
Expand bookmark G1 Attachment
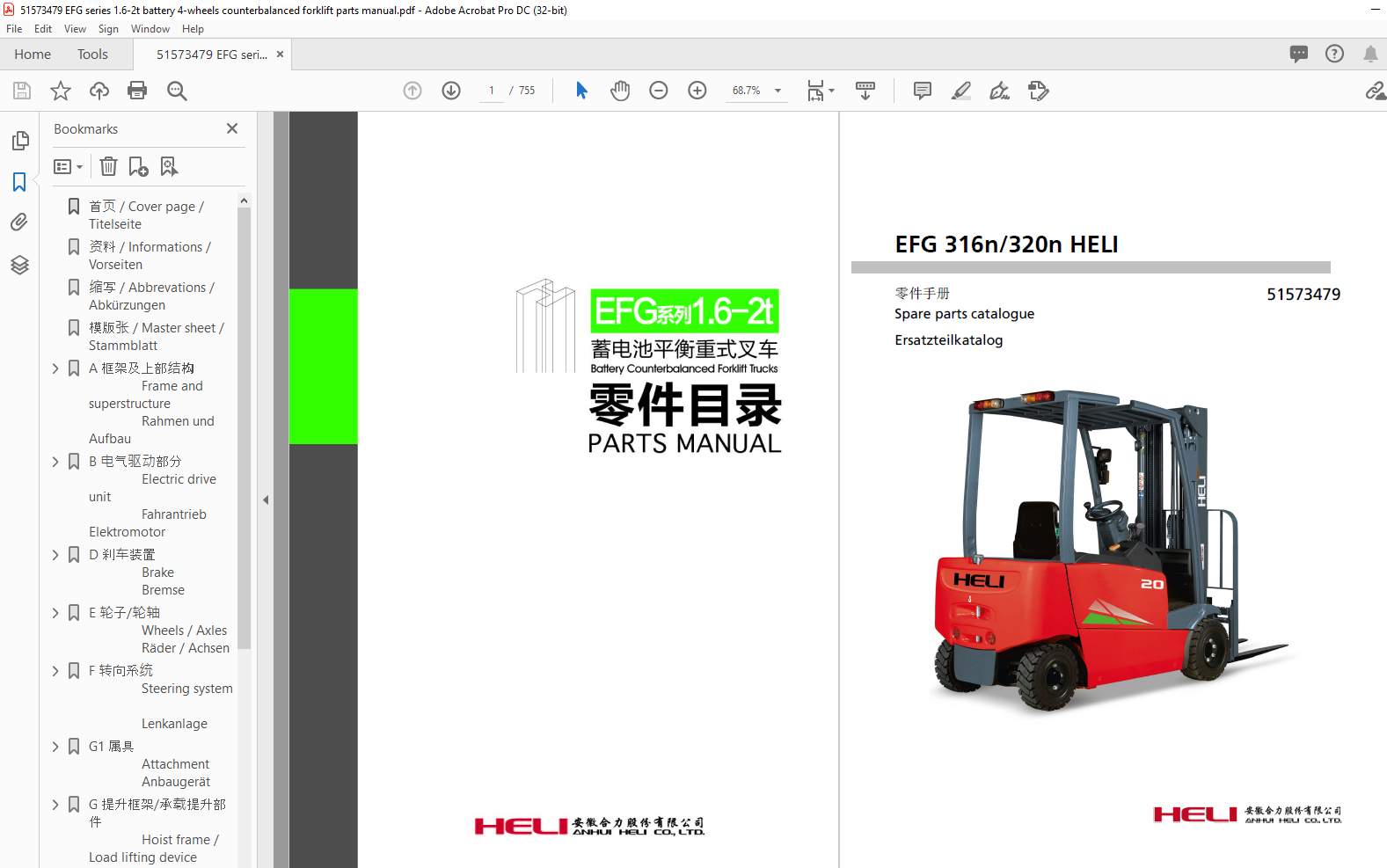pos(55,747)
